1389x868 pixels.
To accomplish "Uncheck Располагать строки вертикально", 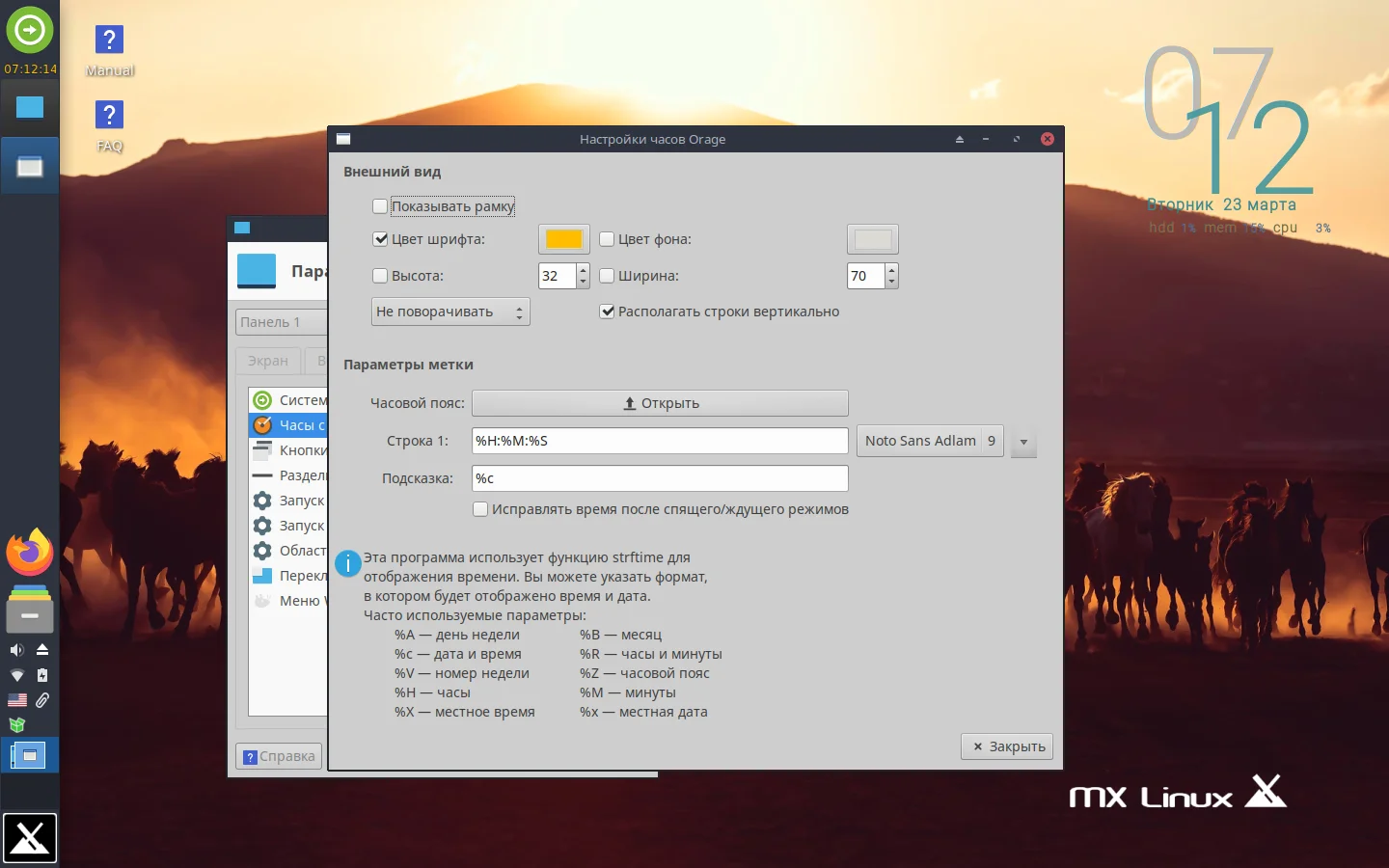I will click(608, 312).
